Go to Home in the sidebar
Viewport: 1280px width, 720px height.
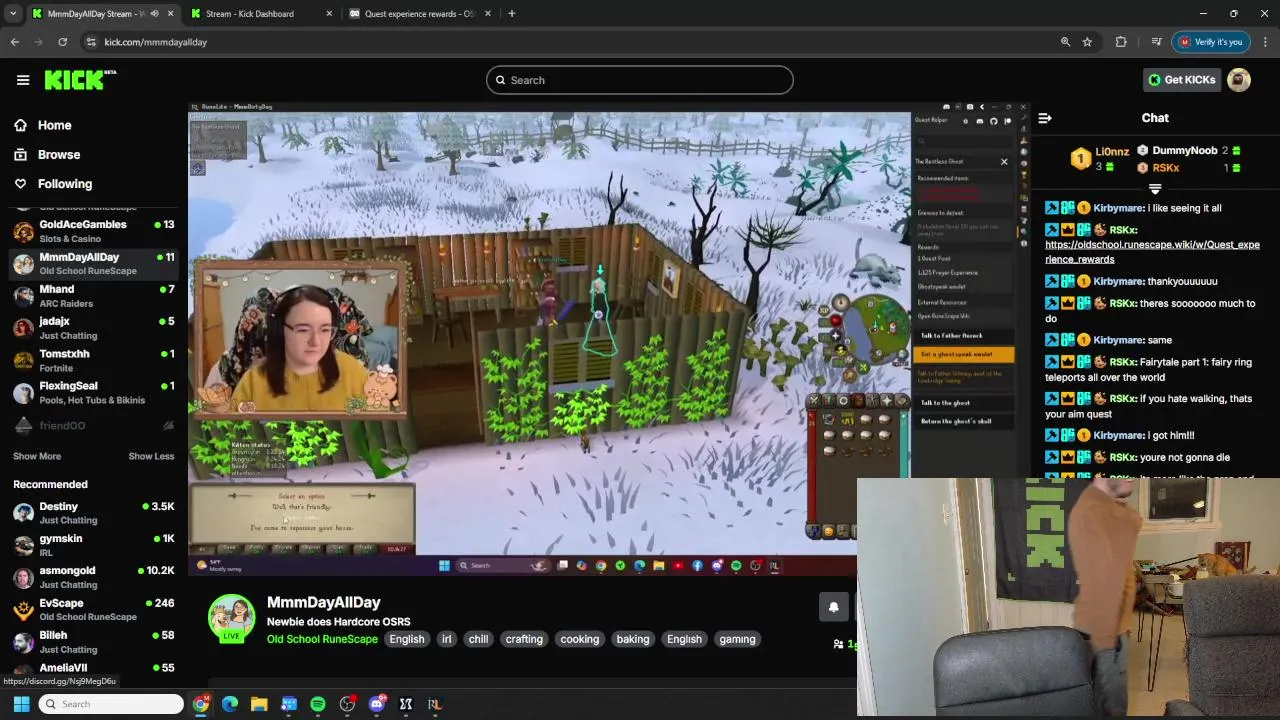[x=55, y=125]
